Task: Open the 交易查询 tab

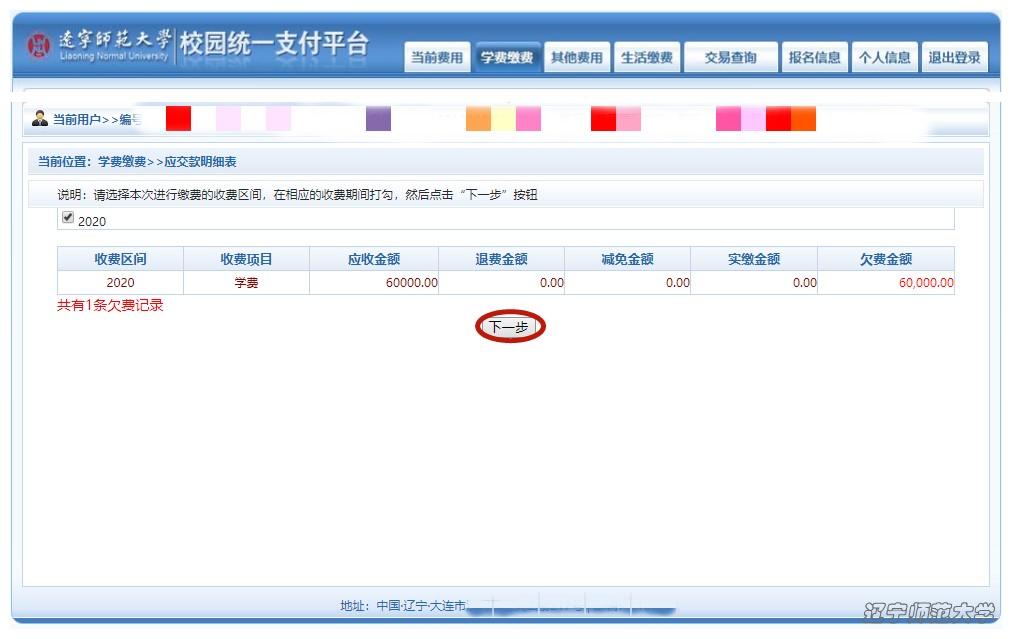Action: 730,58
